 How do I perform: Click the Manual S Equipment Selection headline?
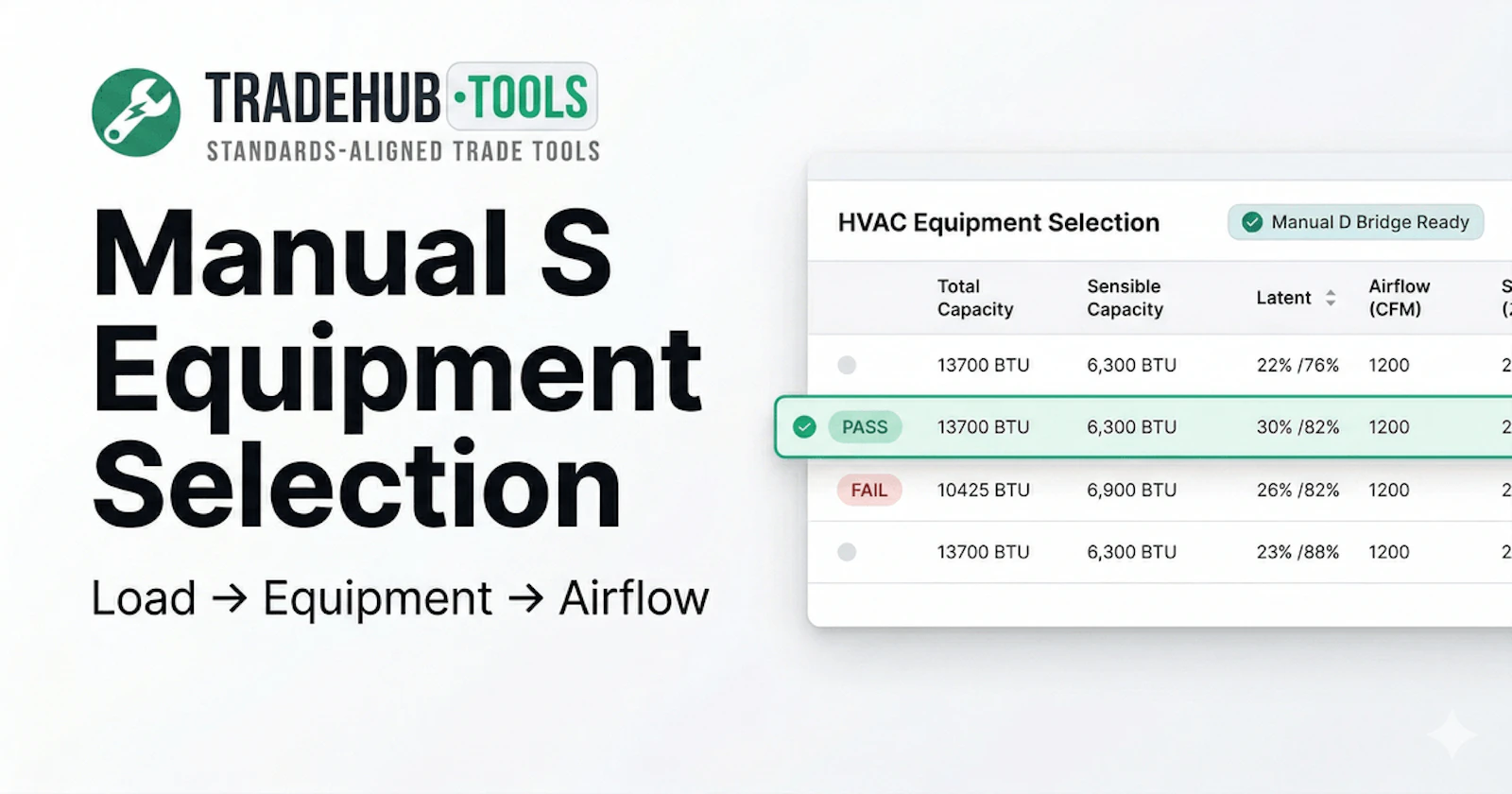[397, 369]
